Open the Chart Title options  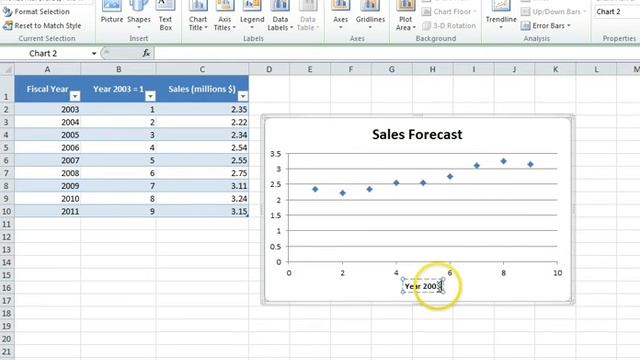(x=198, y=16)
